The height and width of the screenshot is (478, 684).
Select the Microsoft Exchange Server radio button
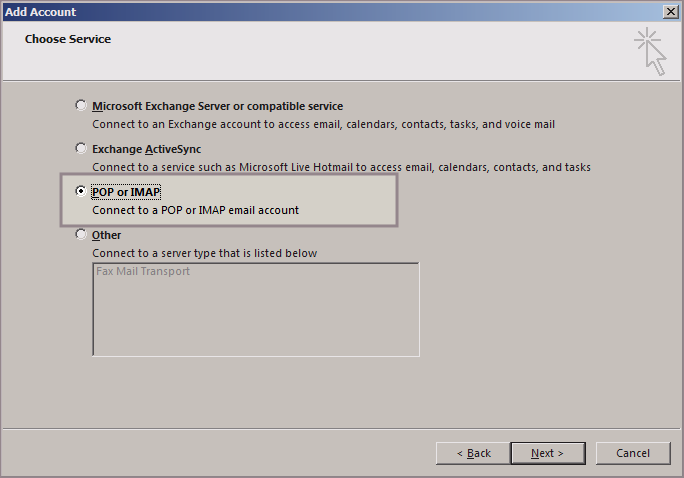tap(81, 105)
